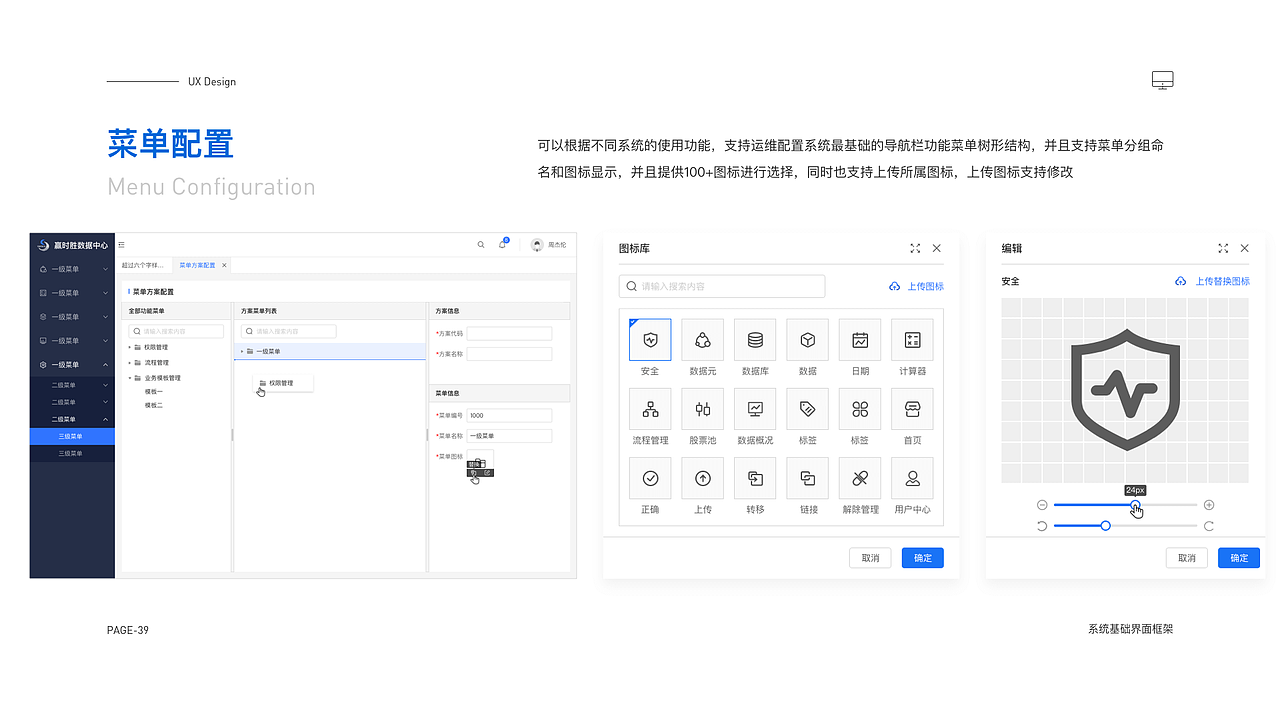Open the notification bell in header
1280x720 pixels.
tap(503, 244)
